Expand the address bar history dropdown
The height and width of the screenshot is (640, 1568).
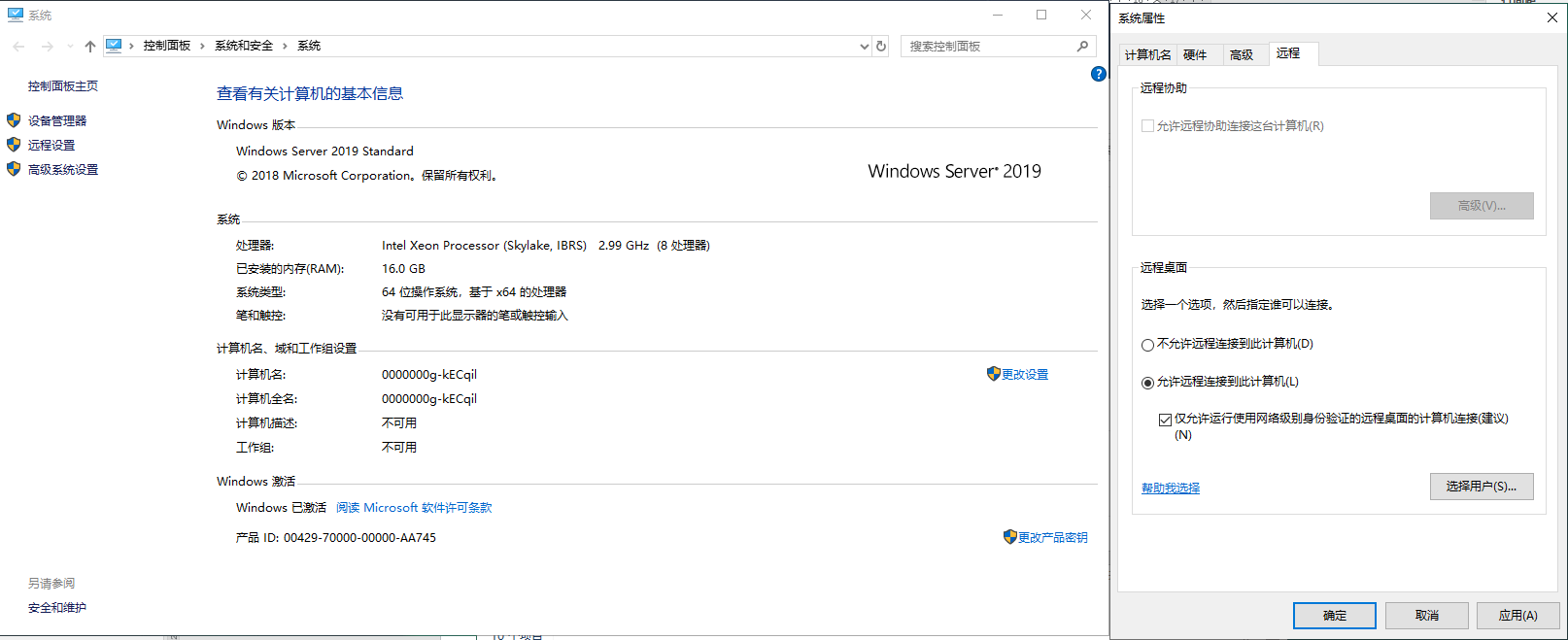[x=864, y=46]
